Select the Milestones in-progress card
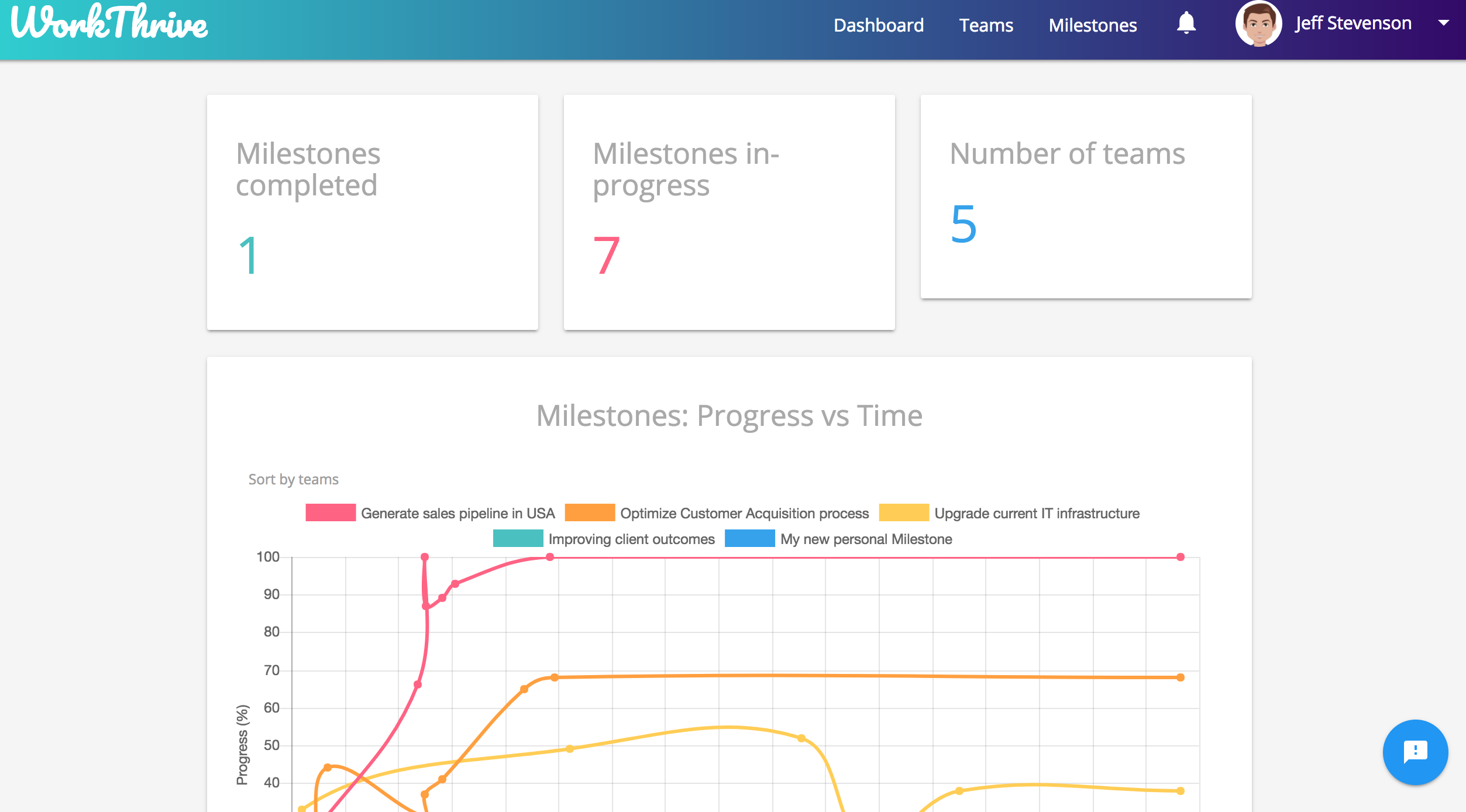This screenshot has height=812, width=1466. [729, 212]
